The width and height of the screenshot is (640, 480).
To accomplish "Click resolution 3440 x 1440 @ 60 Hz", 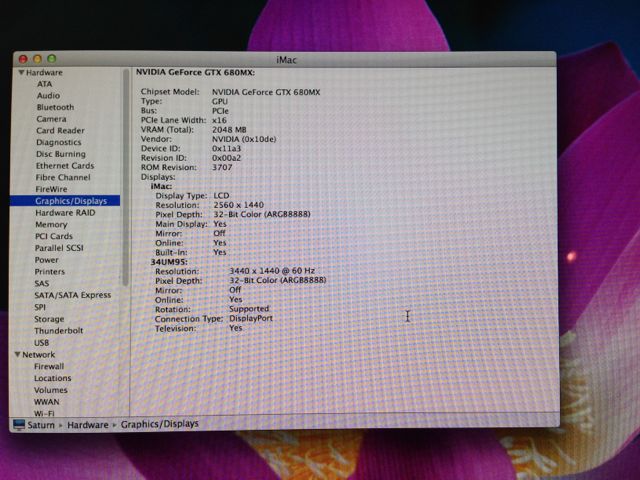I will coord(272,271).
